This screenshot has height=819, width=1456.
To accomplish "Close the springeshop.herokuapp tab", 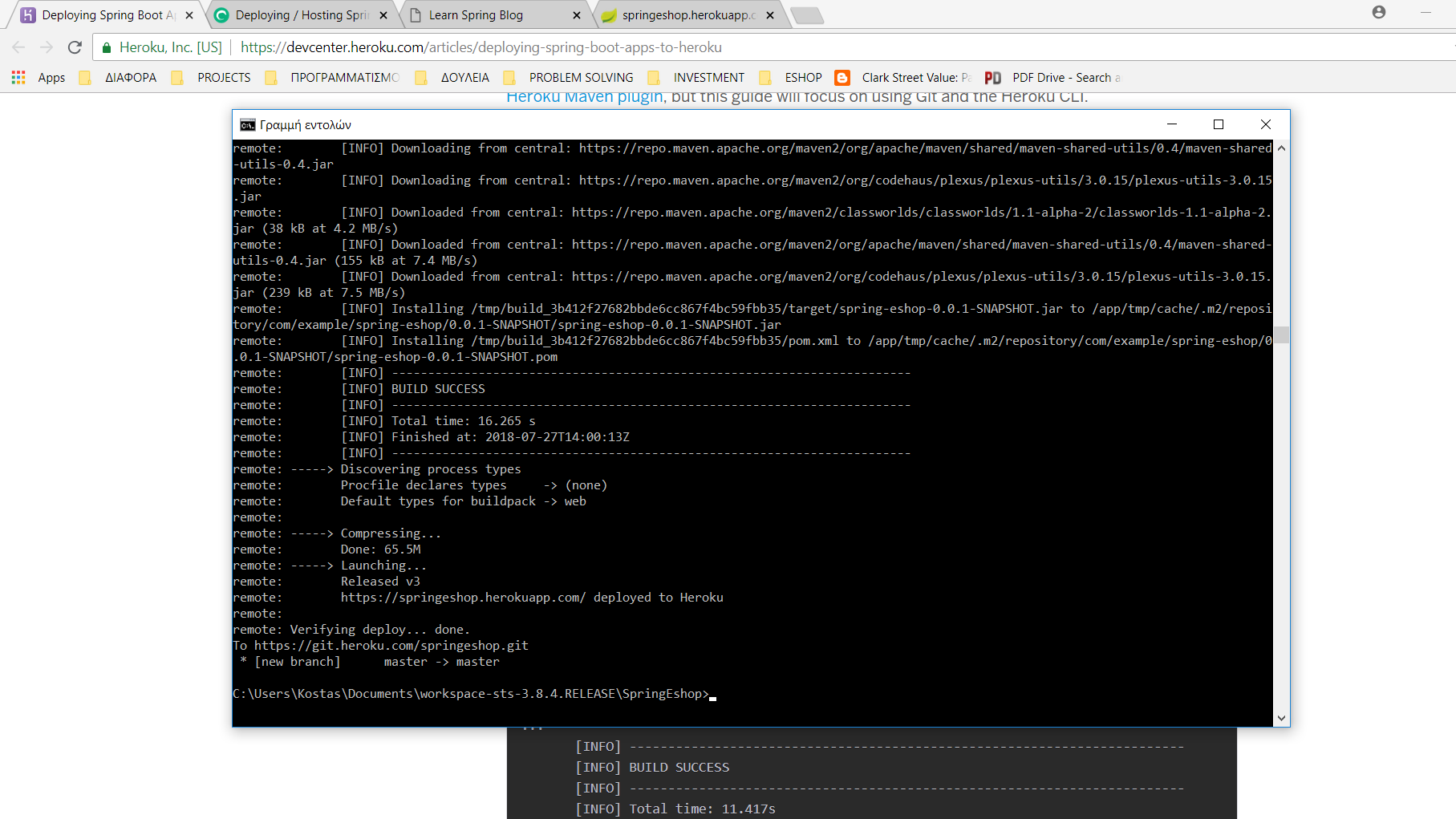I will [x=770, y=15].
